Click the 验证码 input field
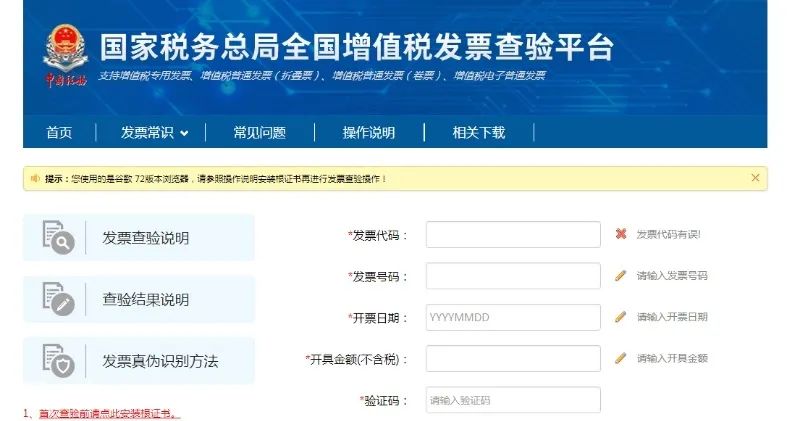Viewport: 791px width, 421px height. tap(513, 400)
